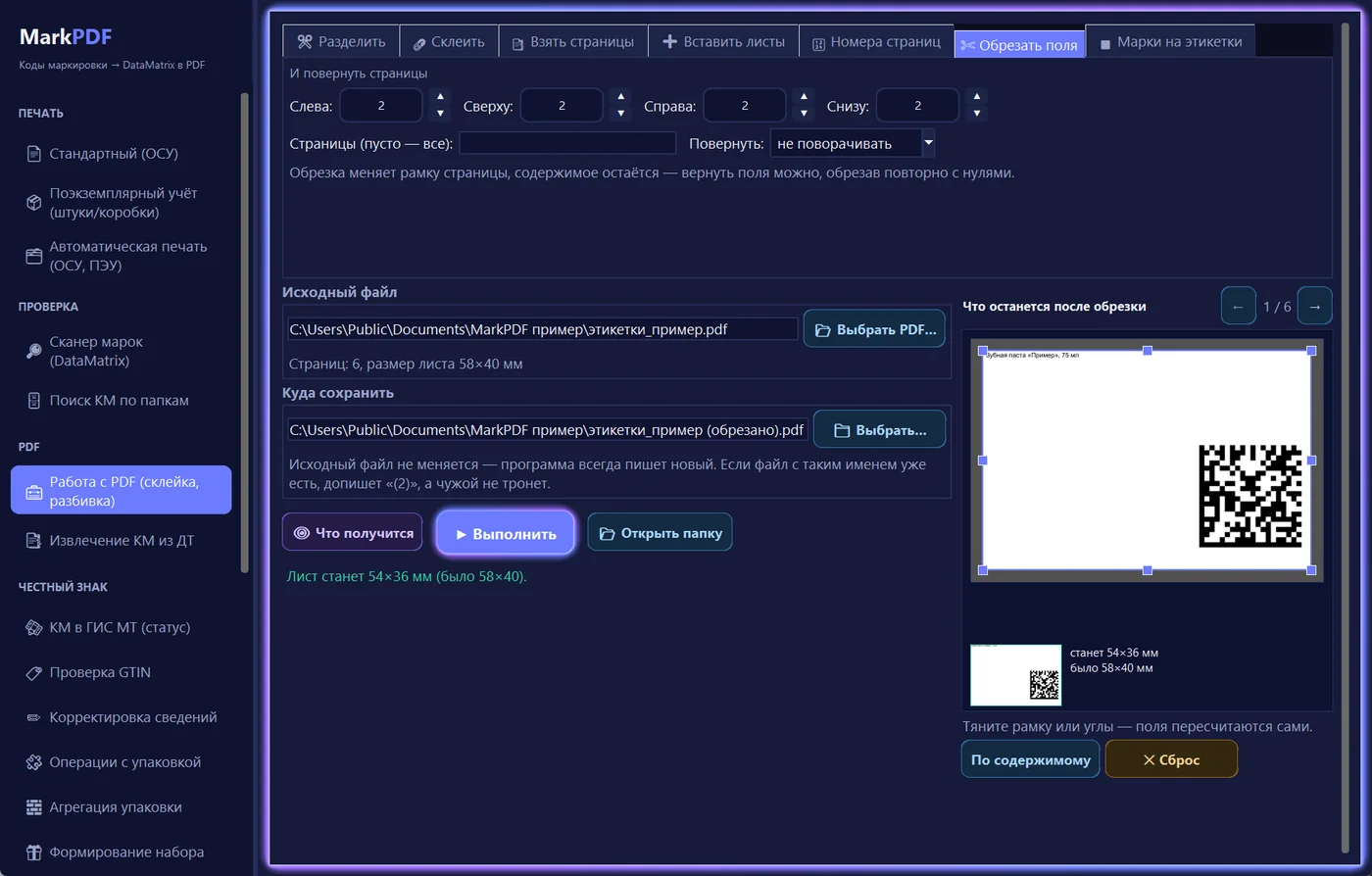Switch to the Склеить tab
Image resolution: width=1372 pixels, height=876 pixels.
click(x=449, y=42)
